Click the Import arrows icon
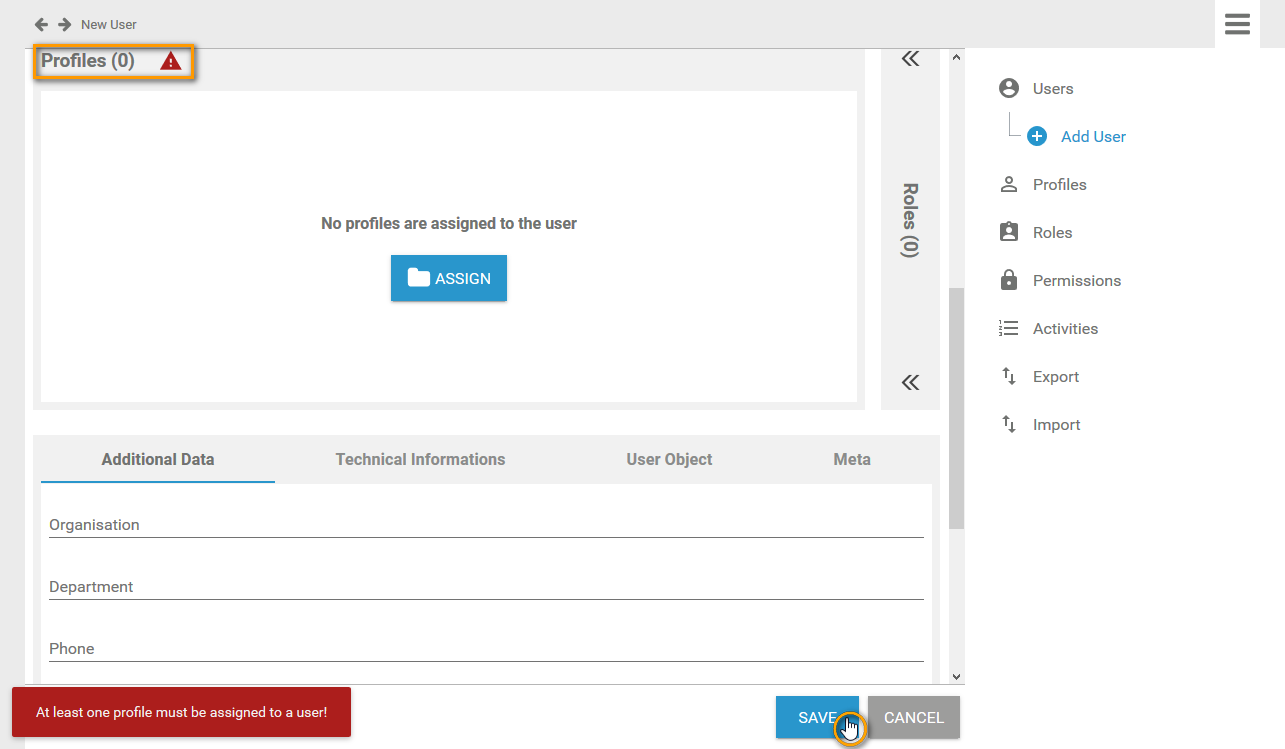The height and width of the screenshot is (749, 1285). pos(1008,424)
